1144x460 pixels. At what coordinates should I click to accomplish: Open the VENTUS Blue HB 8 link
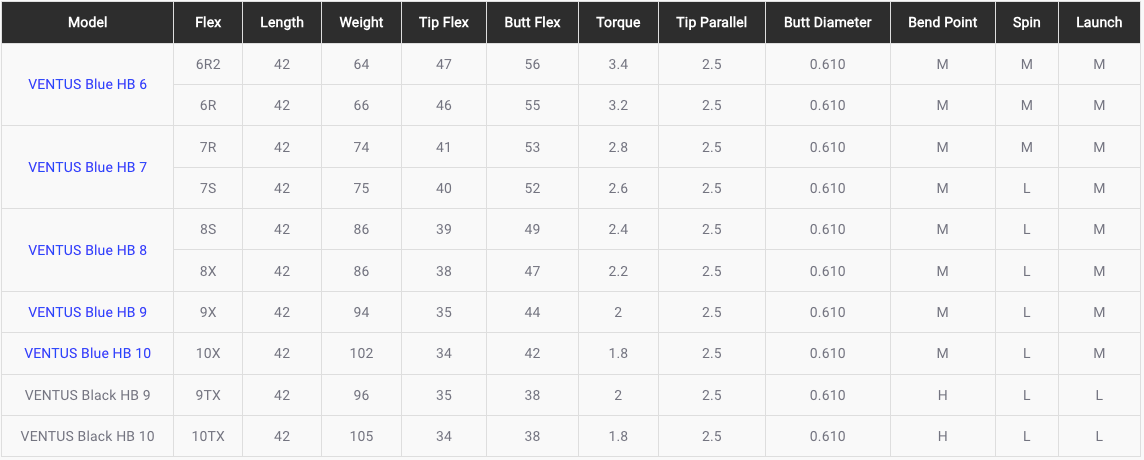point(87,250)
